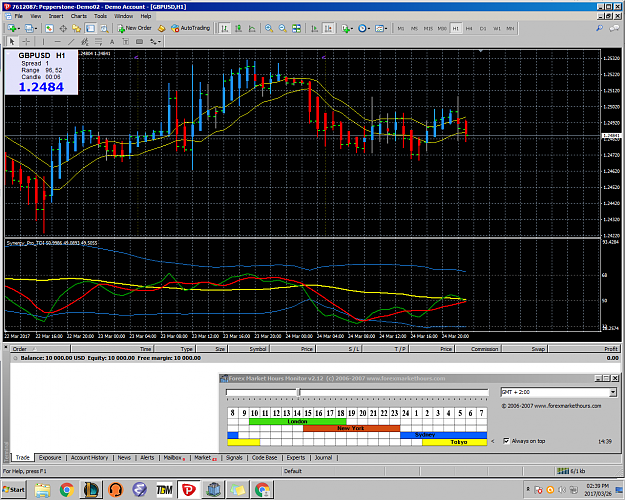Uncheck the Always on top checkbox
Screen dimensions: 625x500
506,441
